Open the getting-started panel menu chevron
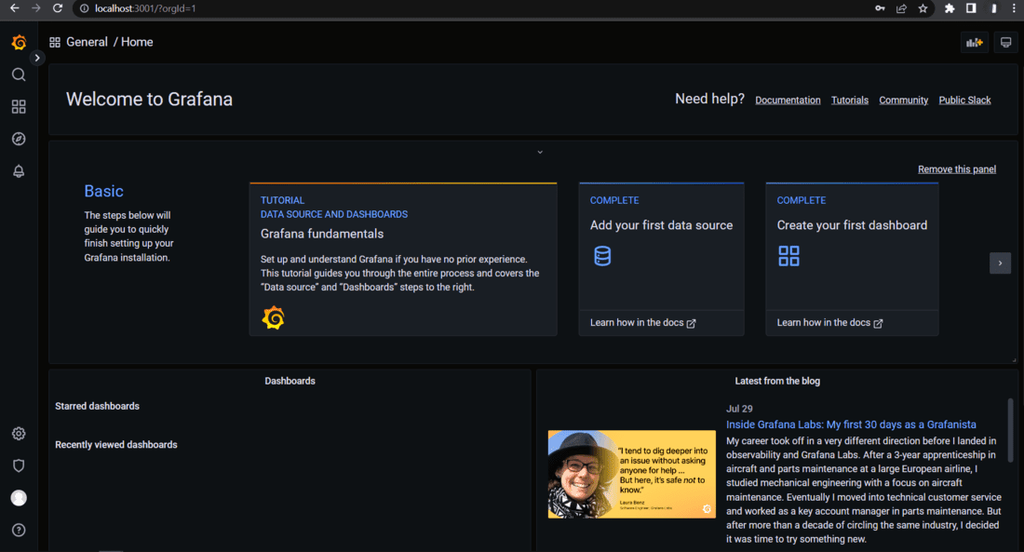Screen dimensions: 1024x552 (x=540, y=152)
